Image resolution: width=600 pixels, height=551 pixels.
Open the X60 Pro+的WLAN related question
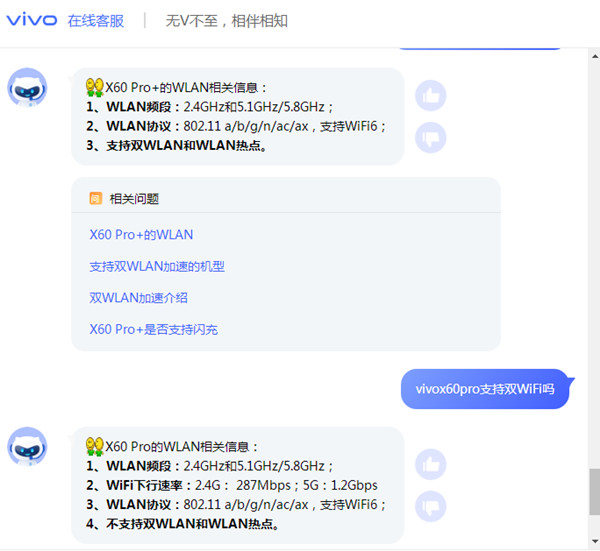141,235
